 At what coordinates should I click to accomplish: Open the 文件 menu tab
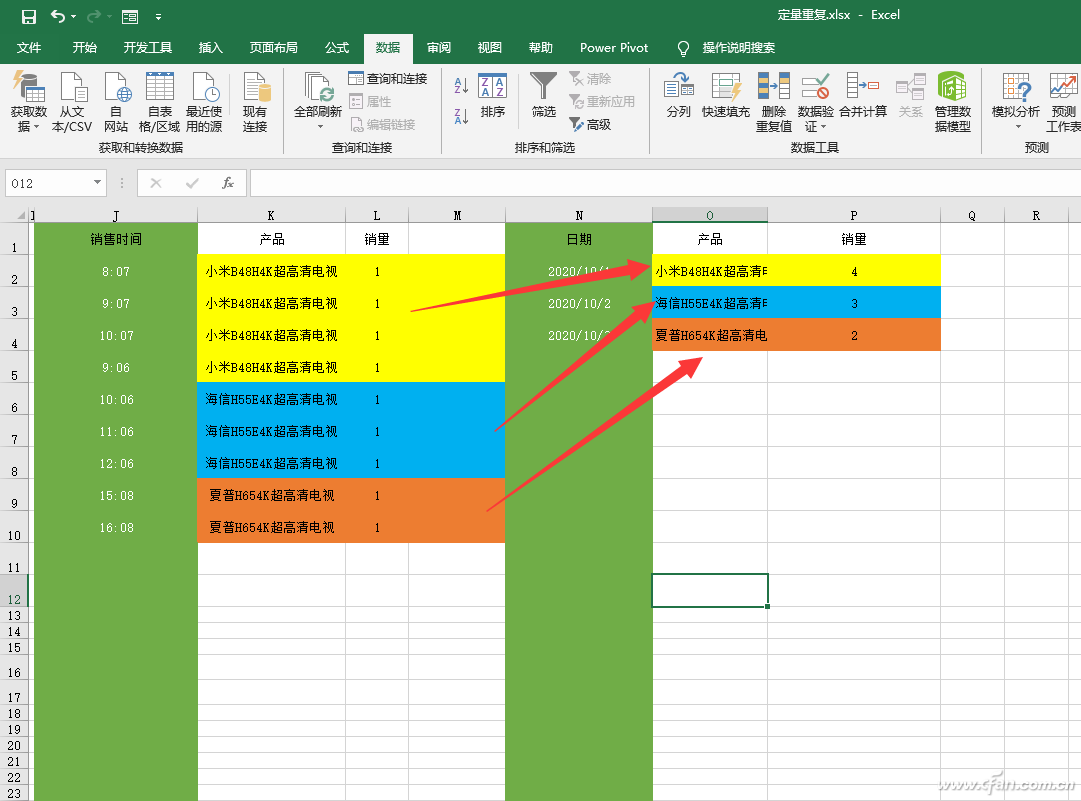click(x=29, y=48)
